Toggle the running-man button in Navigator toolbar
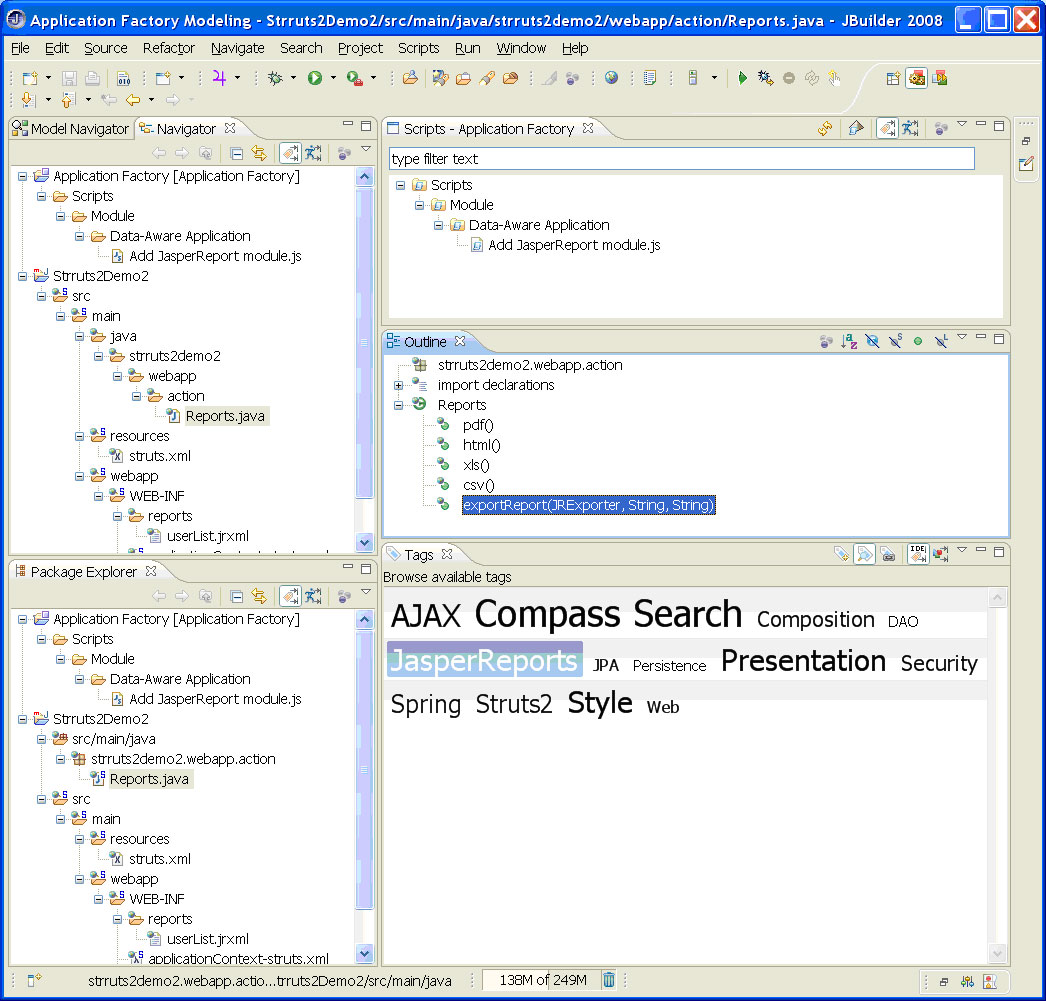Viewport: 1046px width, 1001px height. (313, 153)
